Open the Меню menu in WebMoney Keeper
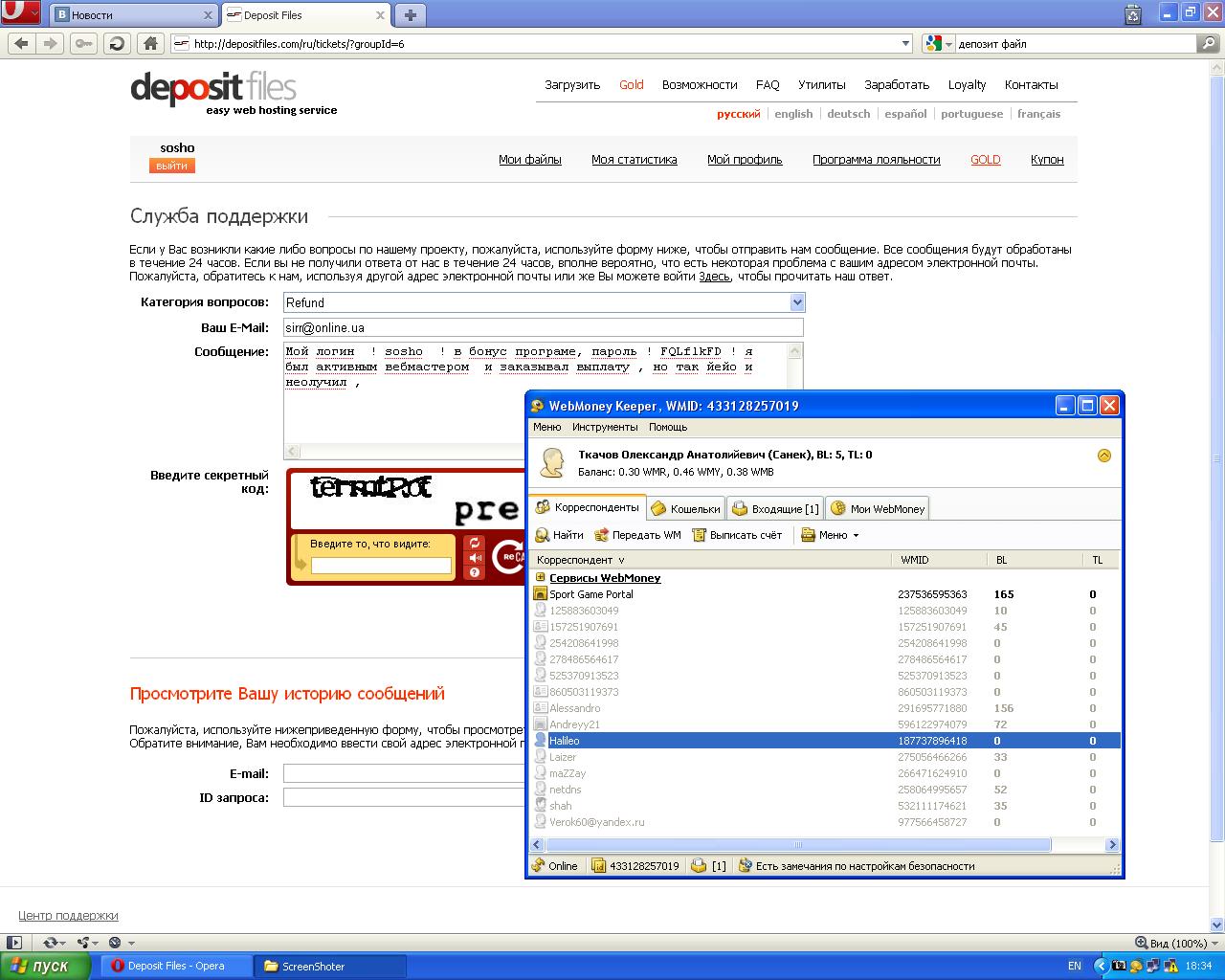The width and height of the screenshot is (1225, 980). pos(547,427)
